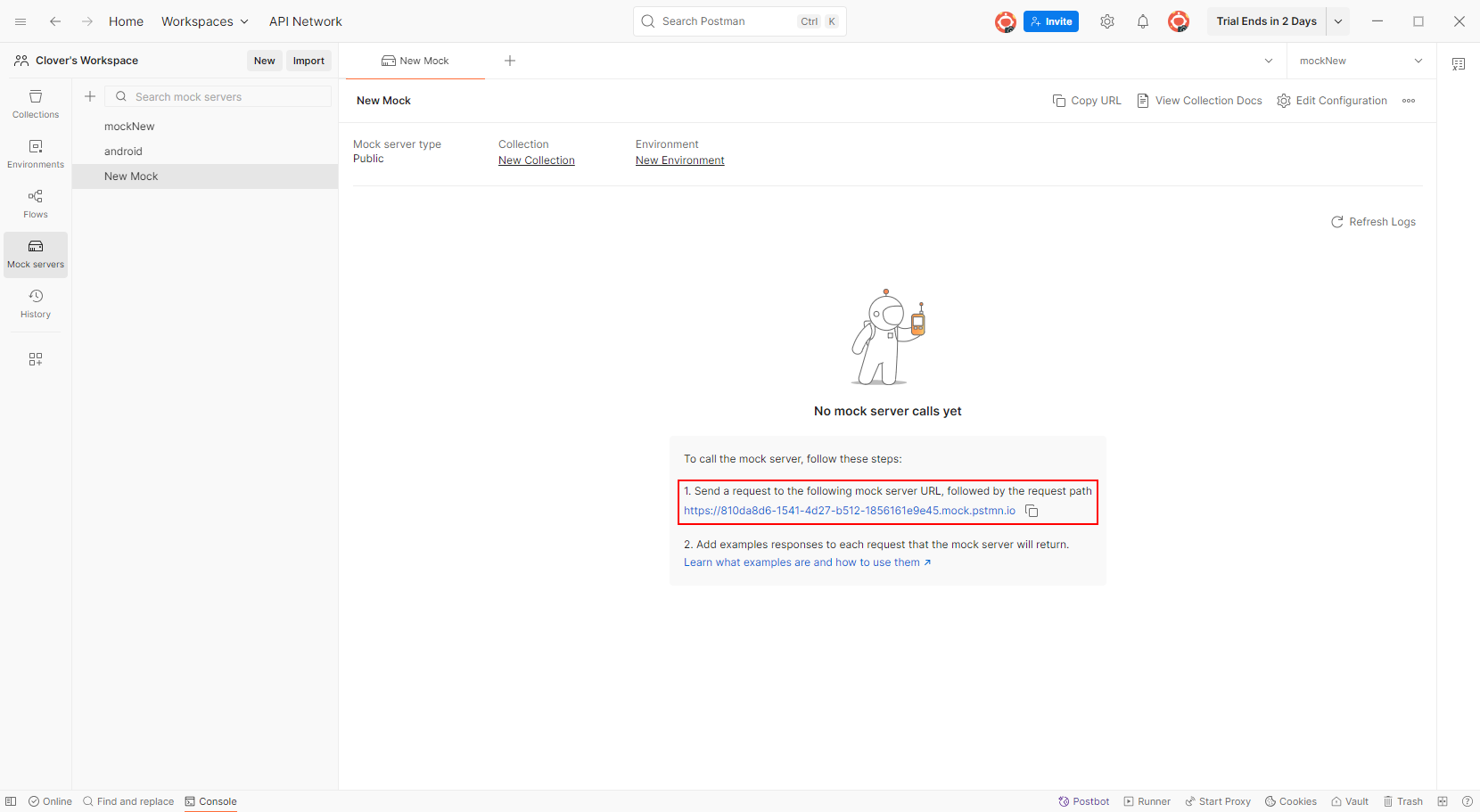The height and width of the screenshot is (812, 1480).
Task: Open Trash in the status bar
Action: 1403,801
